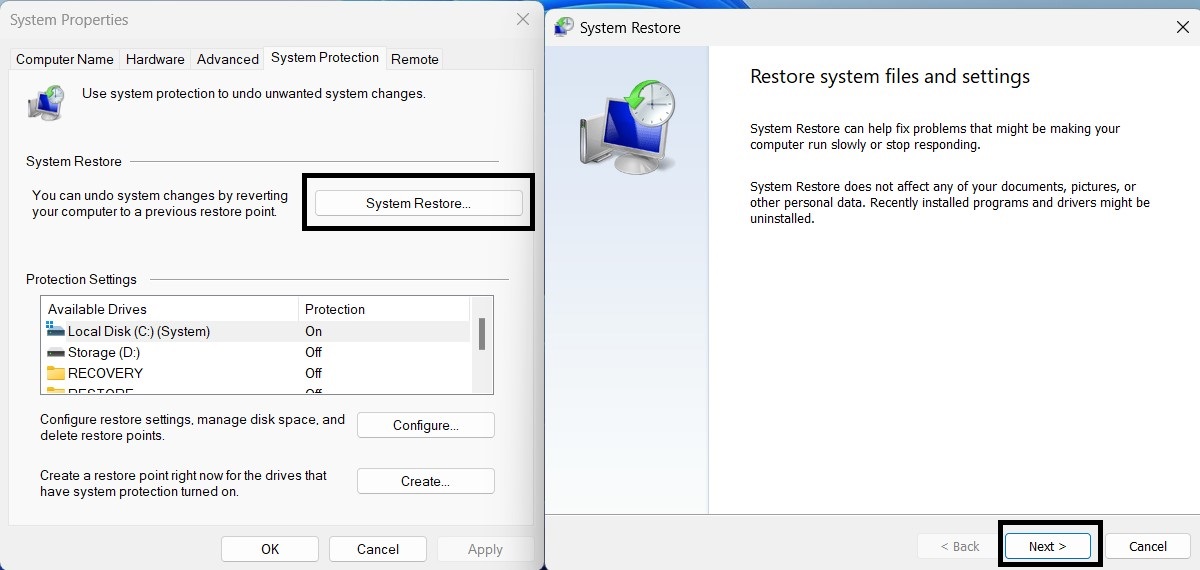Screen dimensions: 1200x570
Task: Cancel the System Properties dialog
Action: click(378, 549)
